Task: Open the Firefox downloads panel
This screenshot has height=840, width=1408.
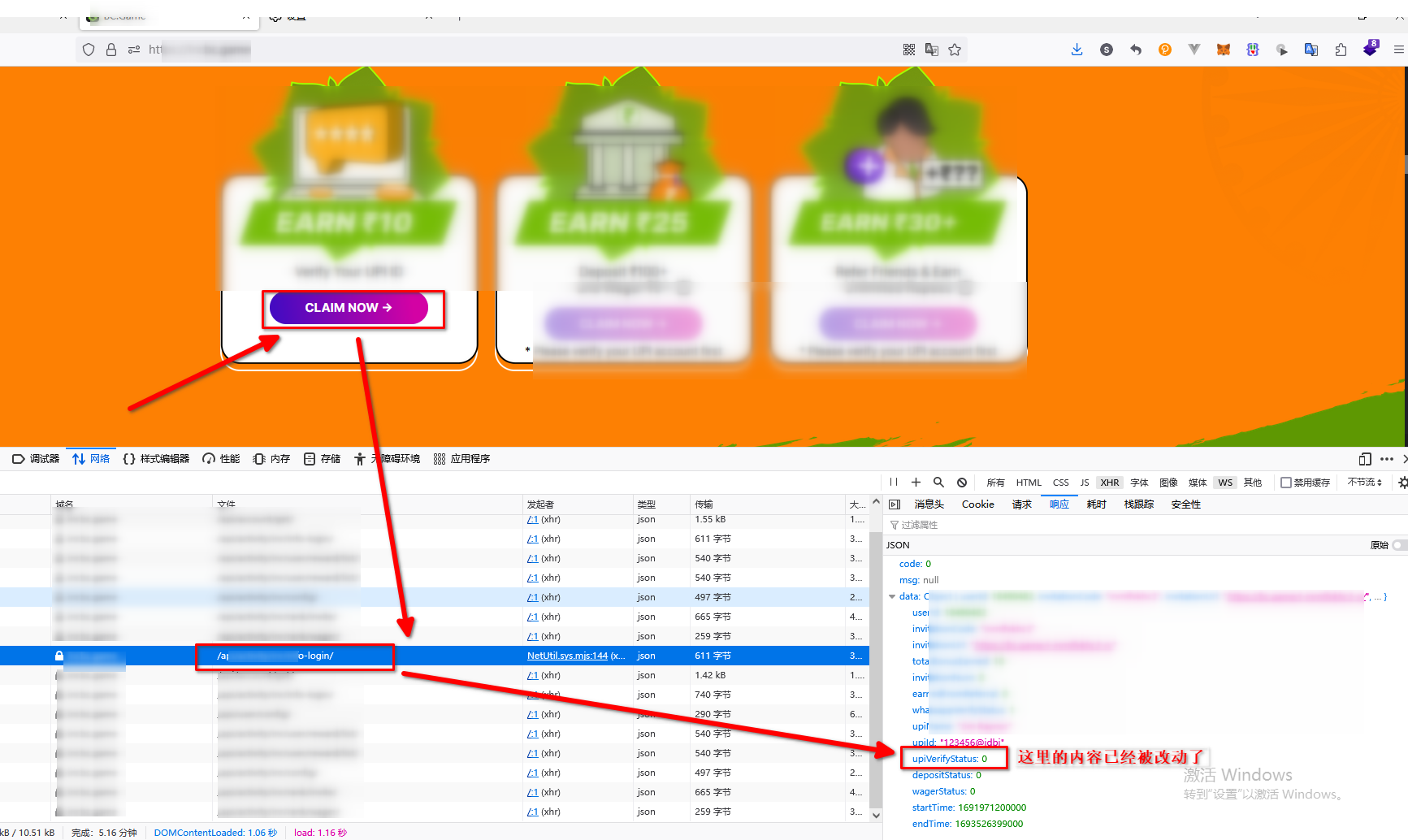Action: click(1077, 50)
